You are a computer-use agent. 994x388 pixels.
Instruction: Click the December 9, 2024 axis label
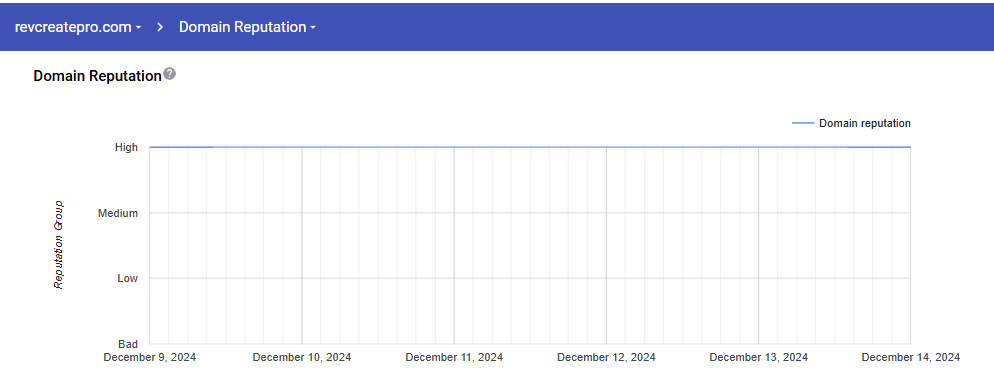[150, 358]
